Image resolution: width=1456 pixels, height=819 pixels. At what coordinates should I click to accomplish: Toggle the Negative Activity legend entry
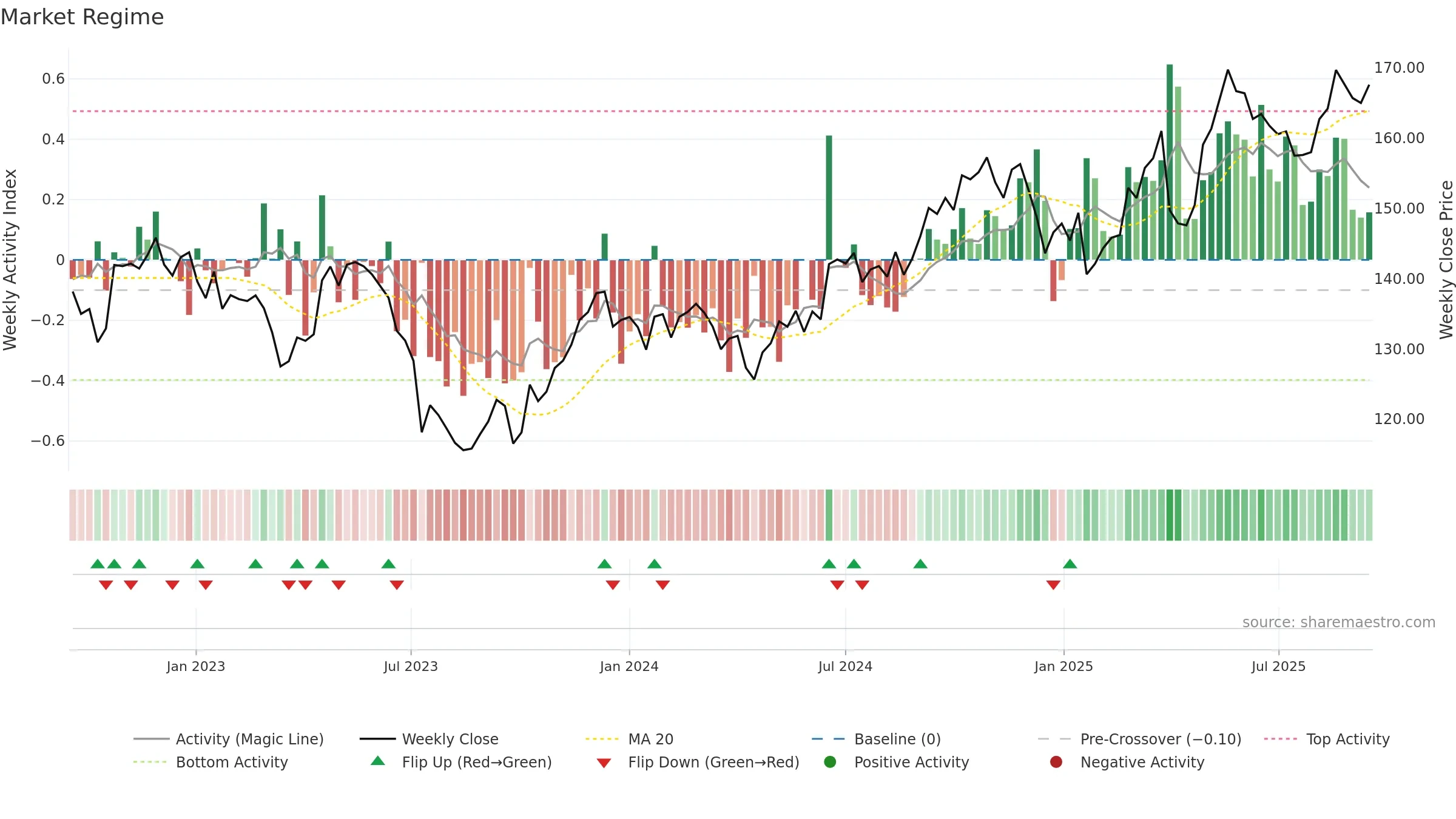[x=1127, y=762]
